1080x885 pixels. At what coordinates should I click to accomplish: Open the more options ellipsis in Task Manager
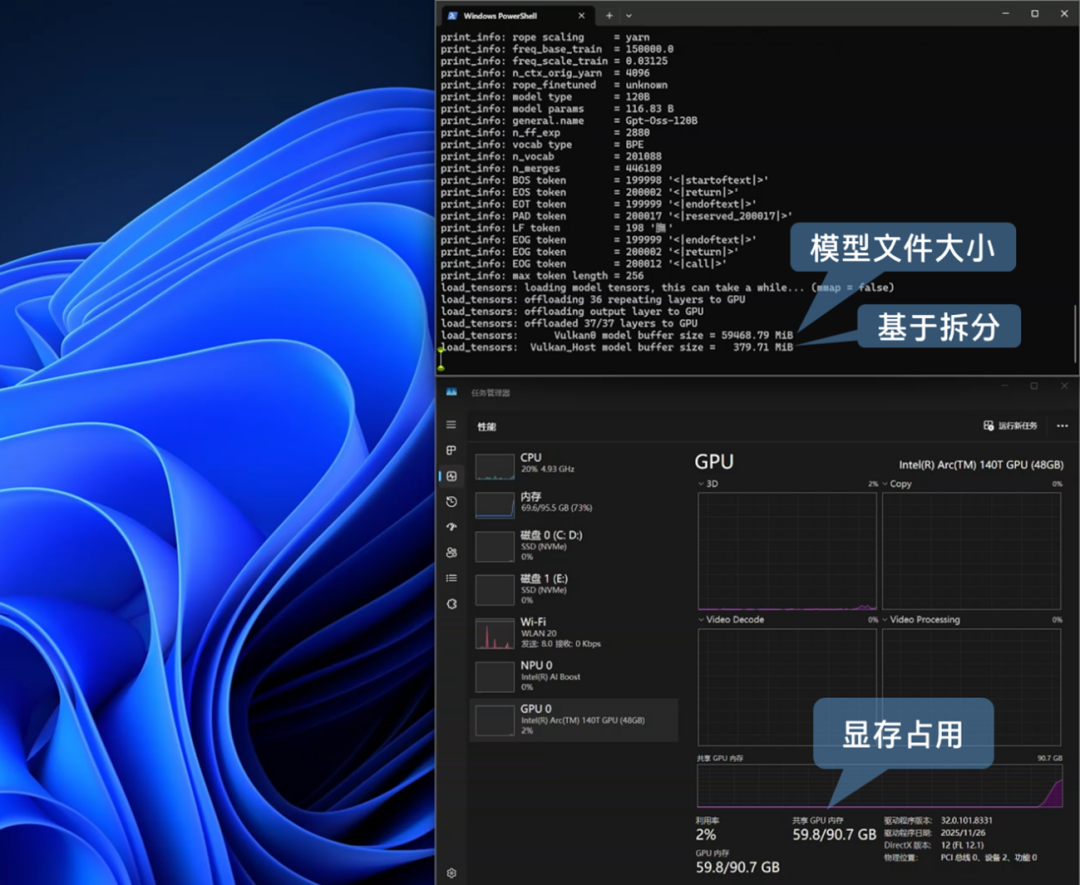(1062, 426)
